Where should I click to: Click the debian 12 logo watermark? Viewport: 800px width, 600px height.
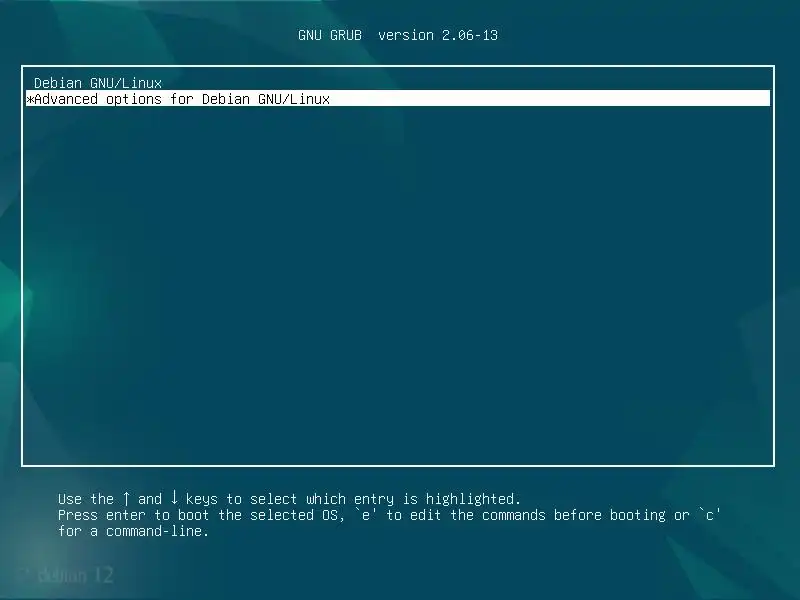[x=66, y=575]
